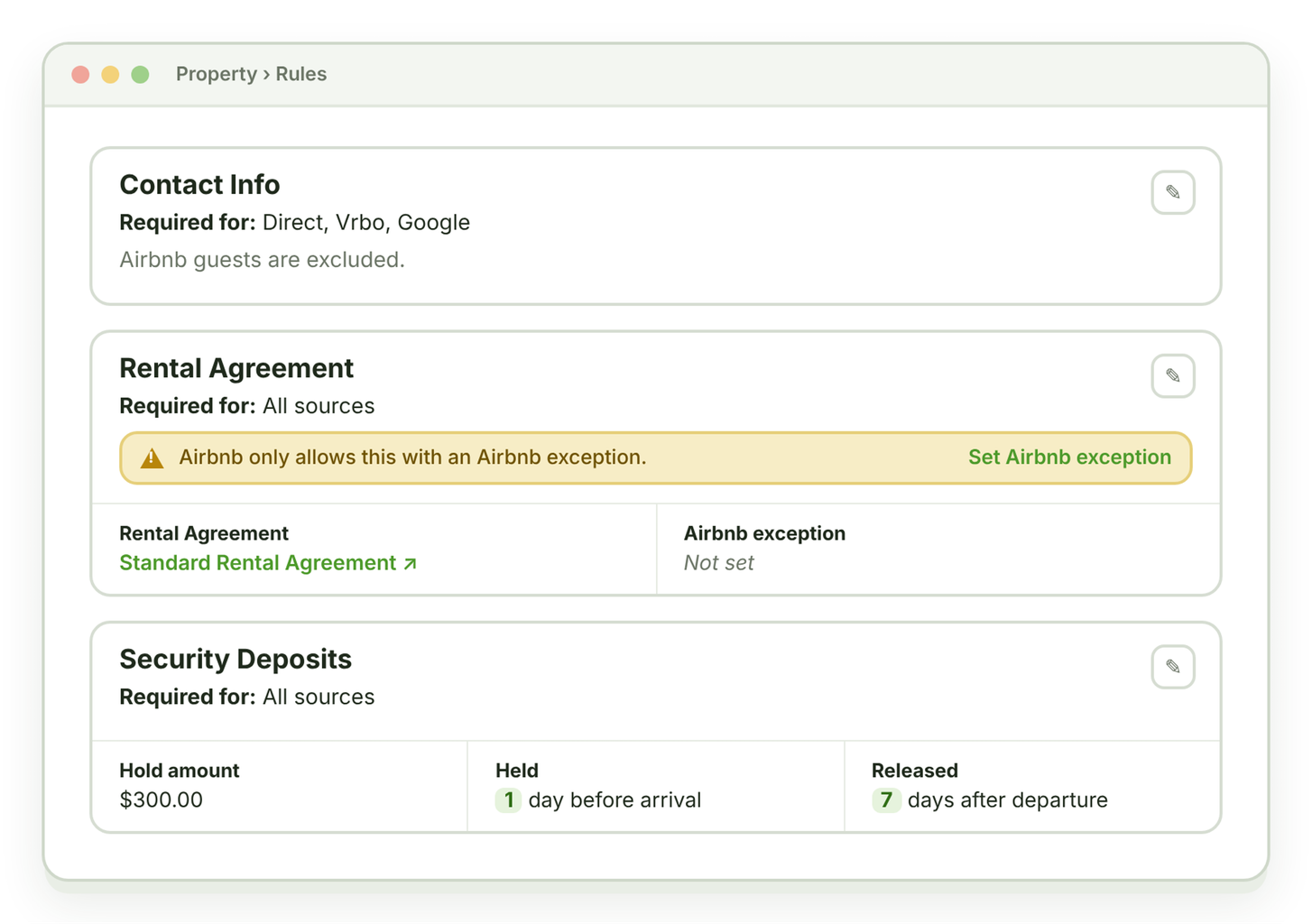The image size is (1312, 924).
Task: Click 'day before arrival' text
Action: [614, 799]
